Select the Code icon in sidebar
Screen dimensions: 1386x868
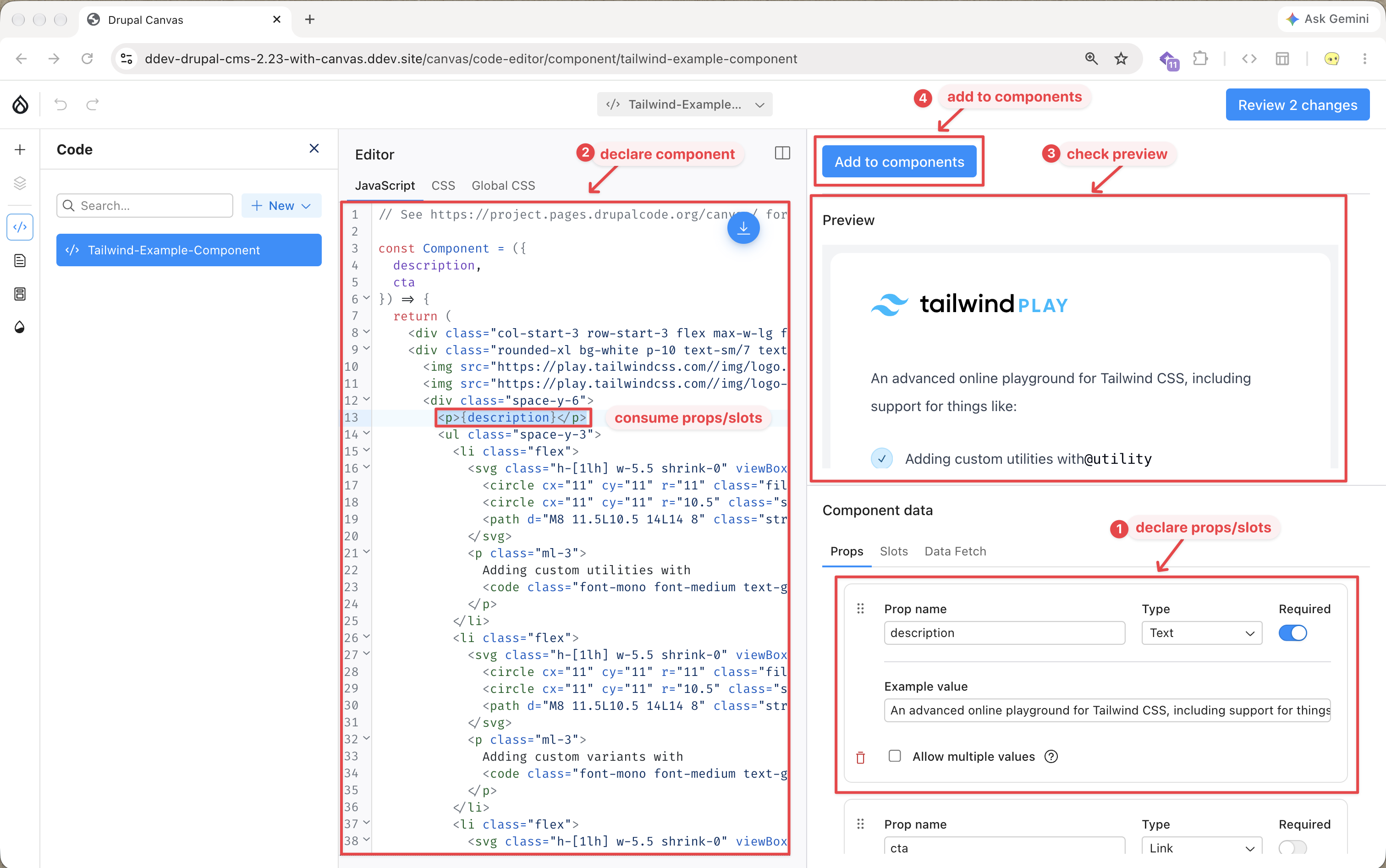[x=20, y=227]
